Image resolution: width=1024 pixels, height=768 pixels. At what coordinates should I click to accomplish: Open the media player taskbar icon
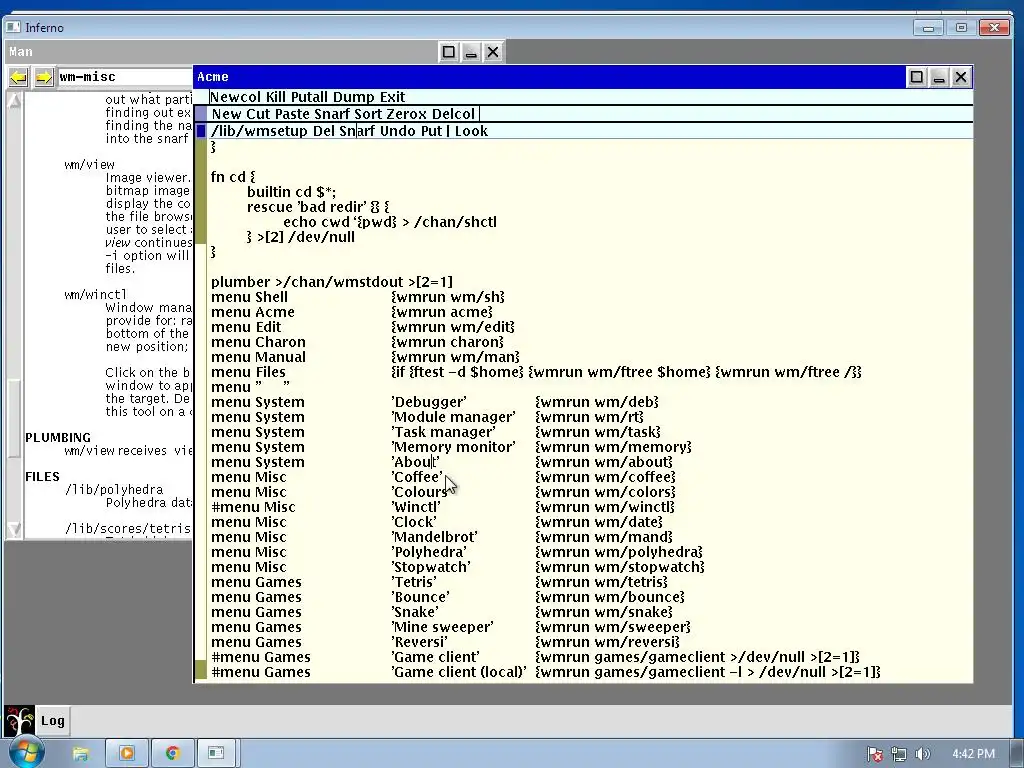127,754
